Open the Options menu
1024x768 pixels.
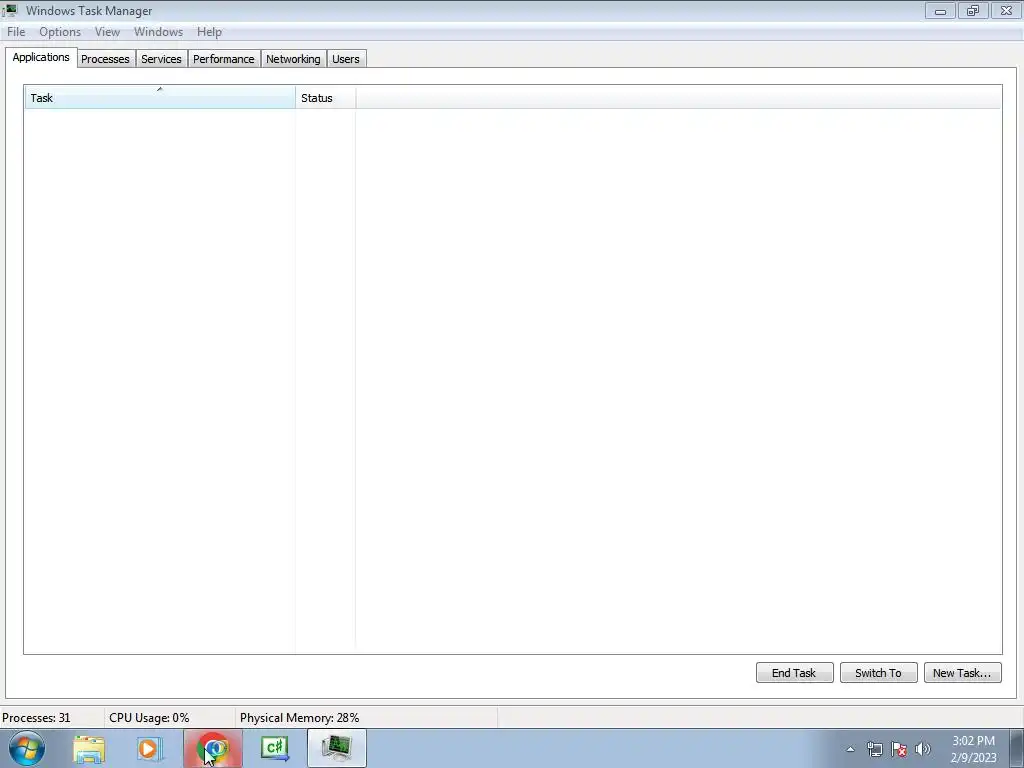tap(60, 31)
